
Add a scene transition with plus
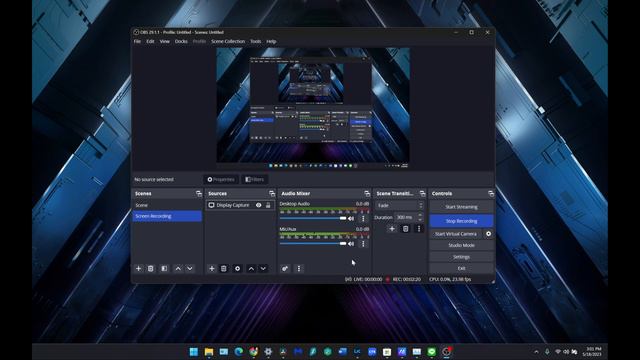(392, 229)
